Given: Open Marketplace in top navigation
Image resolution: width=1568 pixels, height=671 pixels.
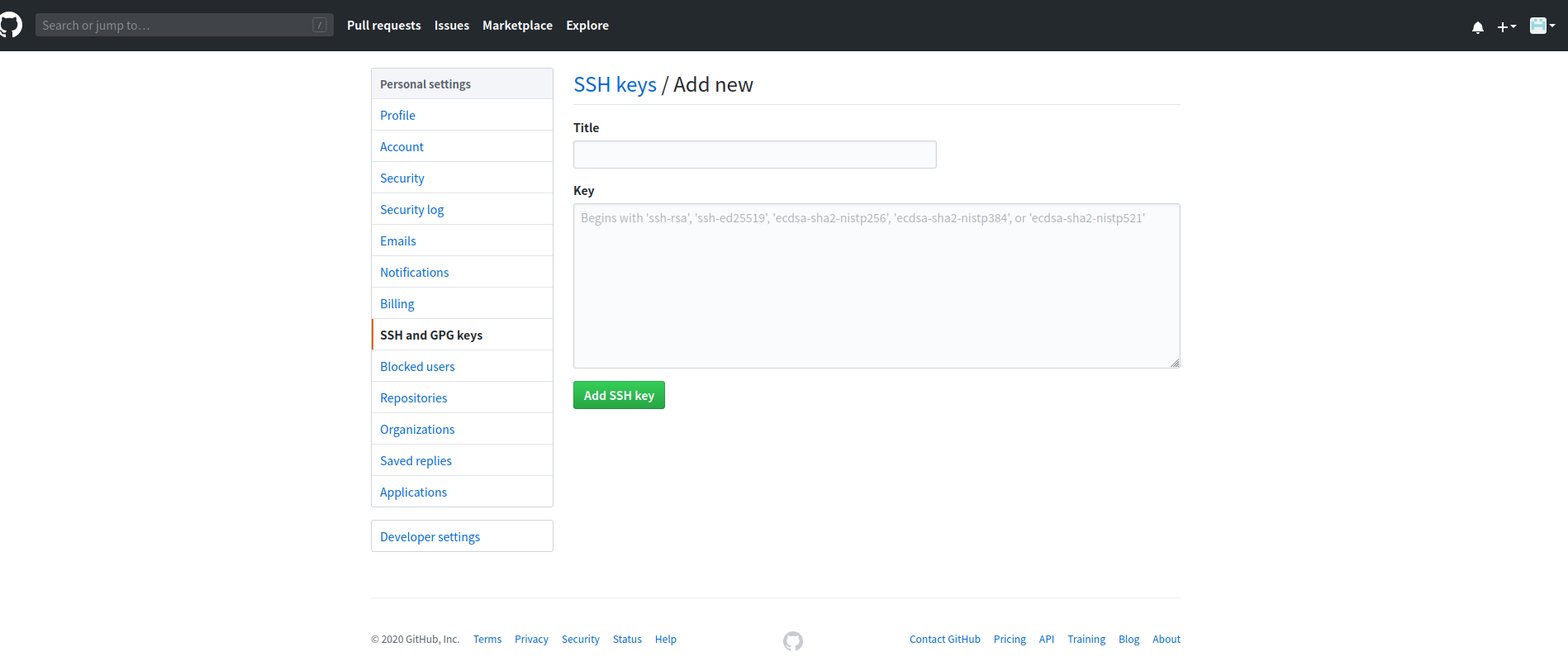Looking at the screenshot, I should [x=518, y=26].
